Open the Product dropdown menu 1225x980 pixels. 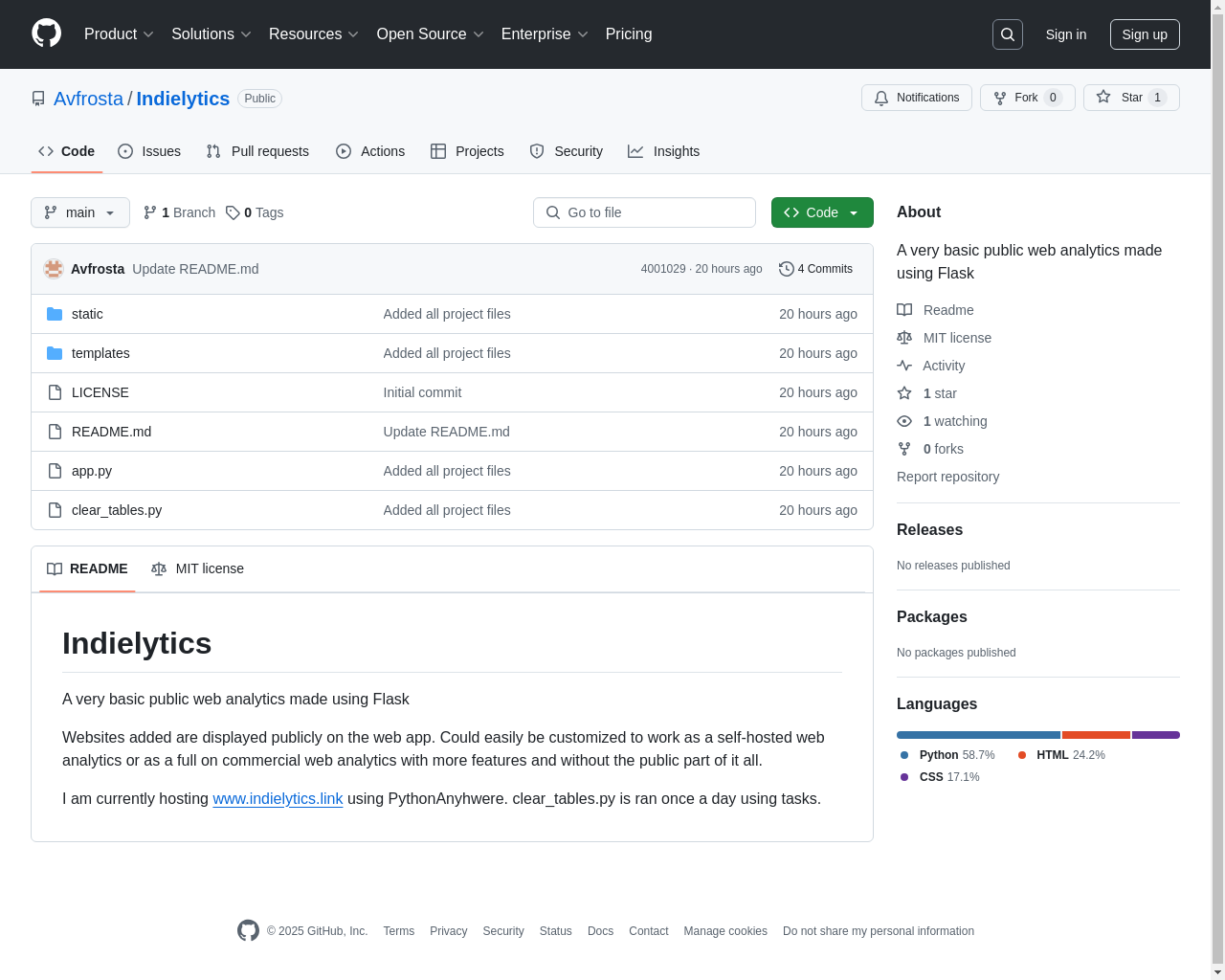coord(119,34)
